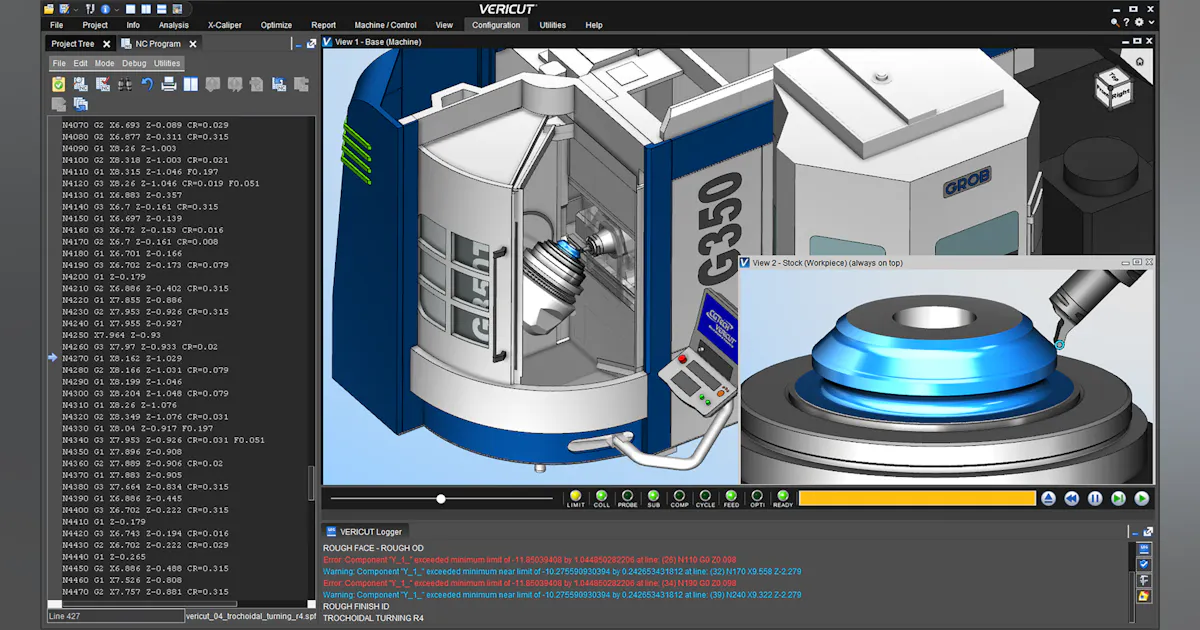Open the File menu in main menu bar

click(56, 25)
